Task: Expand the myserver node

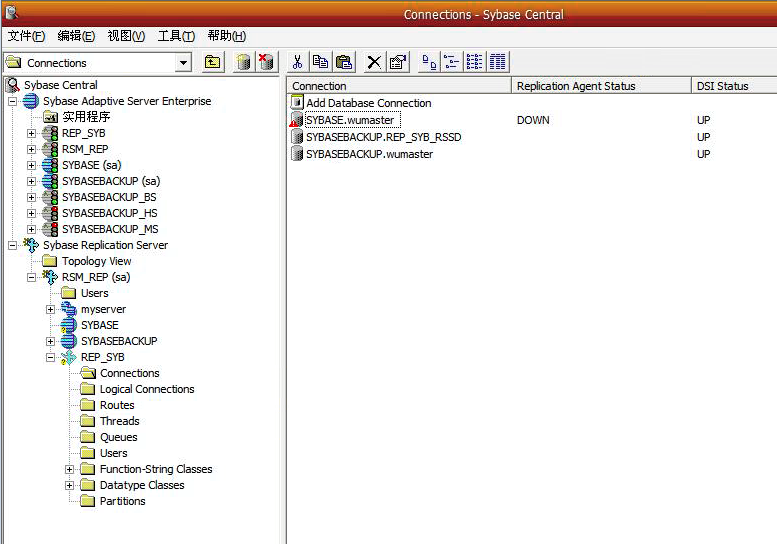Action: point(51,309)
